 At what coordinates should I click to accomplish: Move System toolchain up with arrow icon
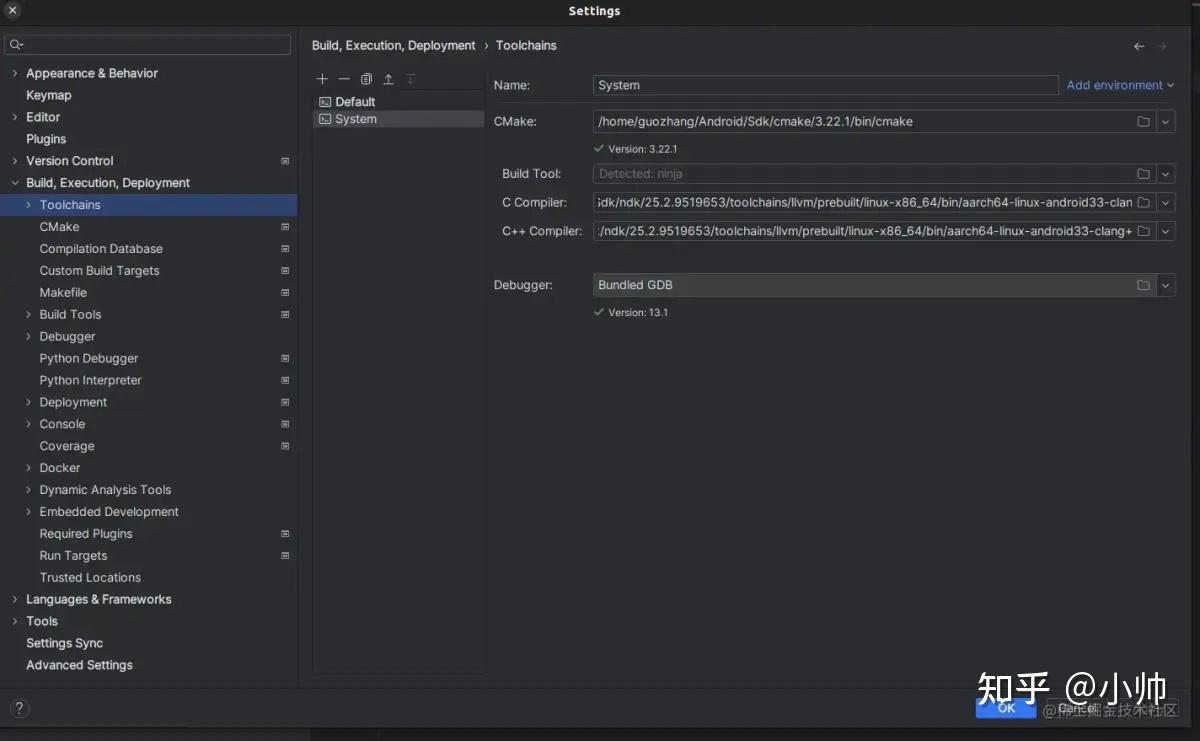click(x=388, y=78)
